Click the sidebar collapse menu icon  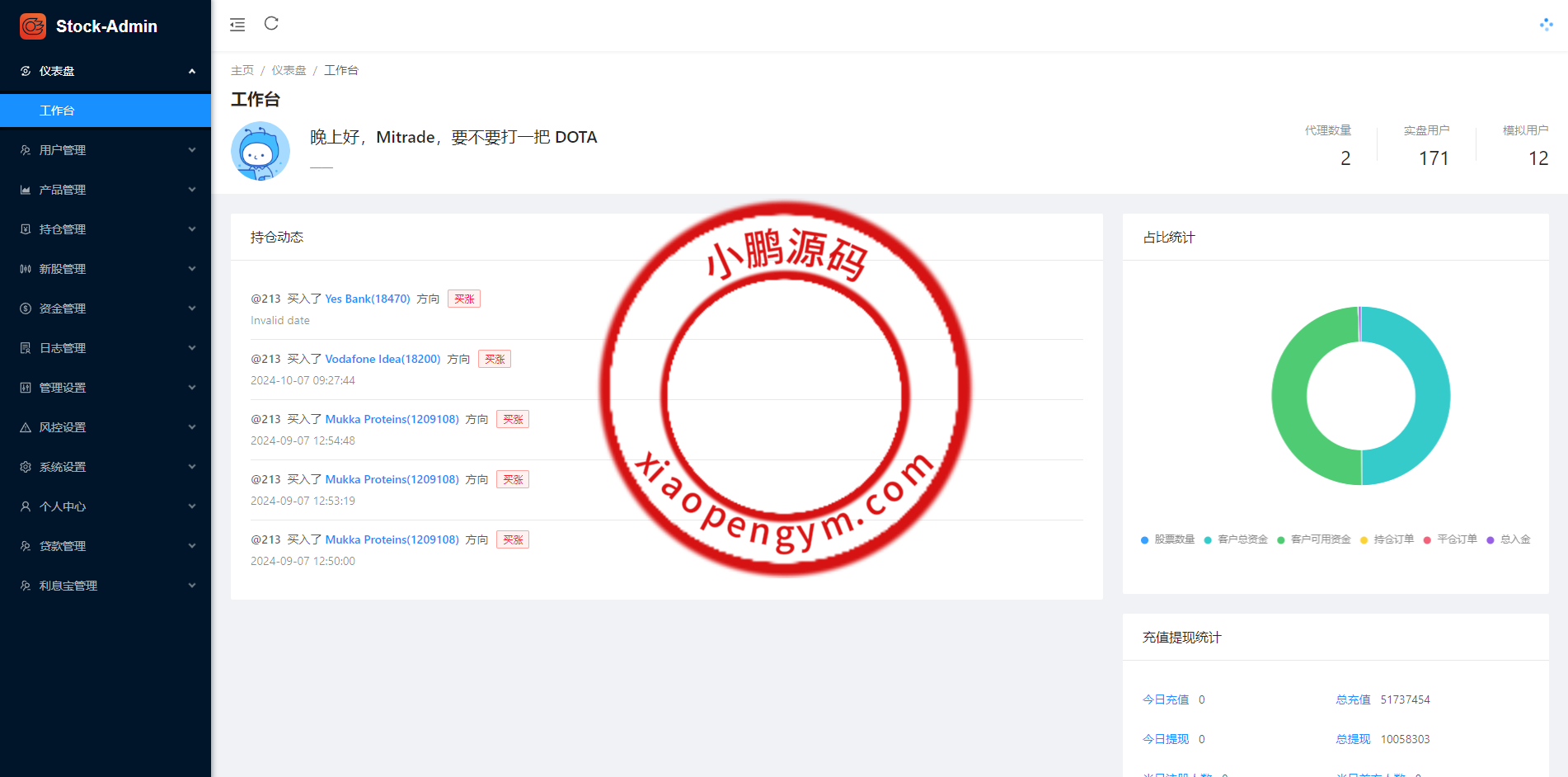pyautogui.click(x=237, y=25)
